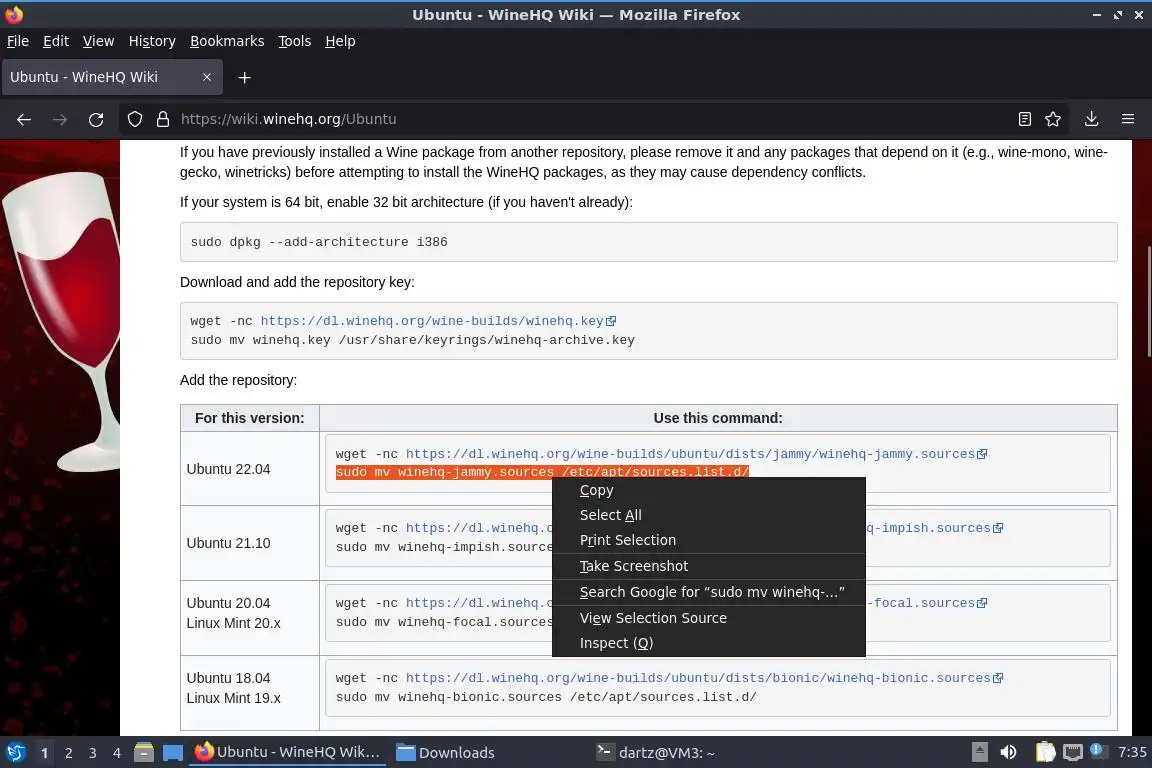Click the 'sudo mv winehq-bionic.sources' command line
This screenshot has height=768, width=1152.
pos(546,697)
